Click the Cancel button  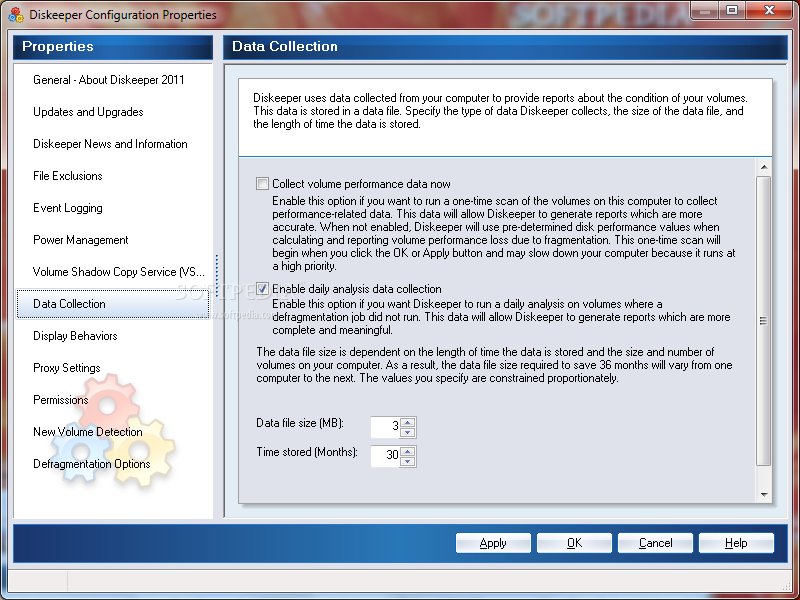[655, 543]
